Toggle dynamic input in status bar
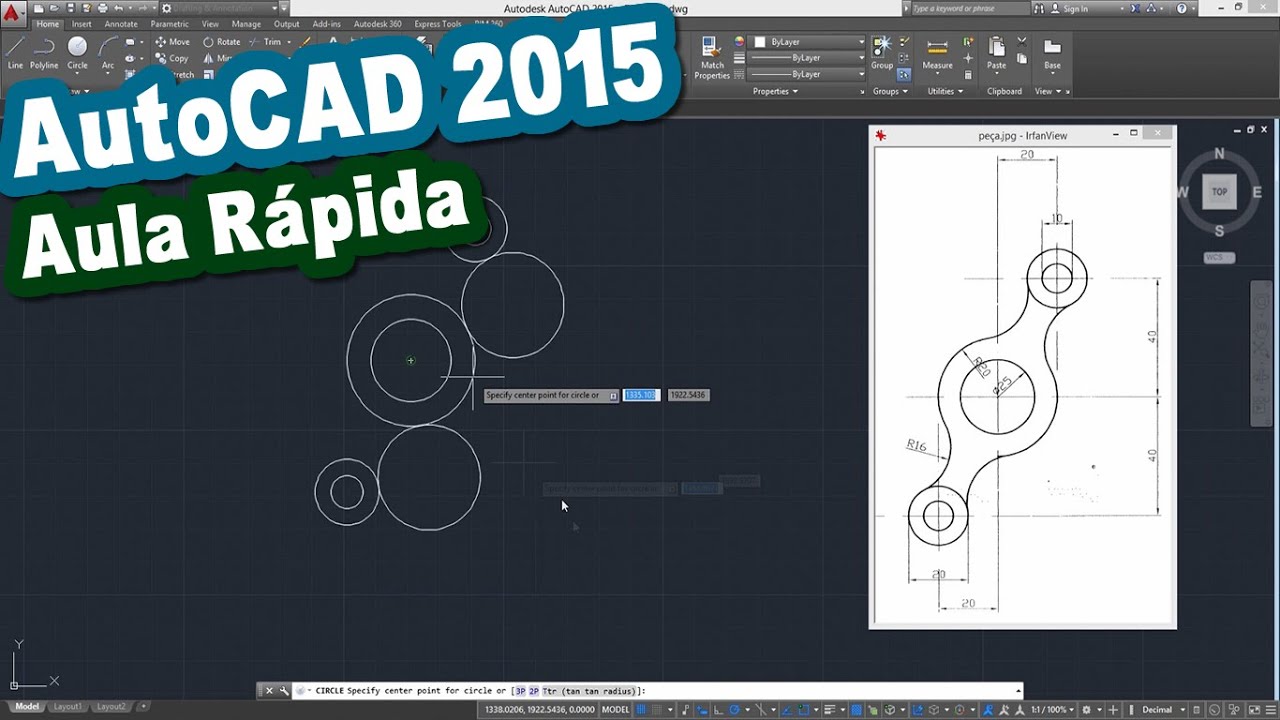This screenshot has width=1280, height=720. 701,710
